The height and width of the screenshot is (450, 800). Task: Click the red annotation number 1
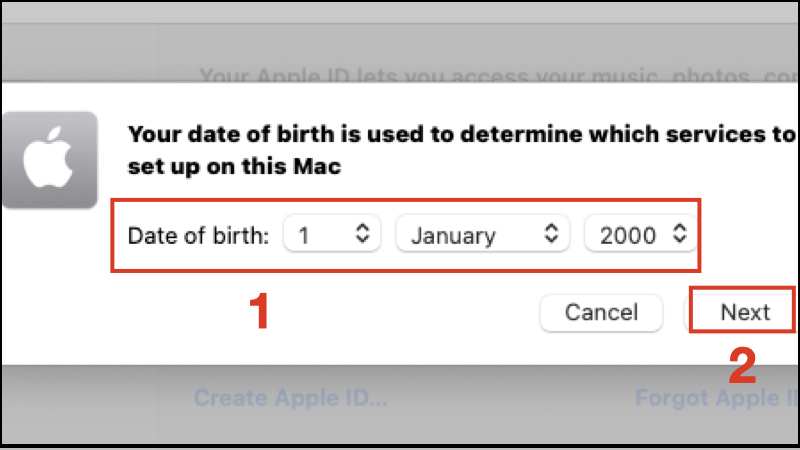pyautogui.click(x=258, y=313)
